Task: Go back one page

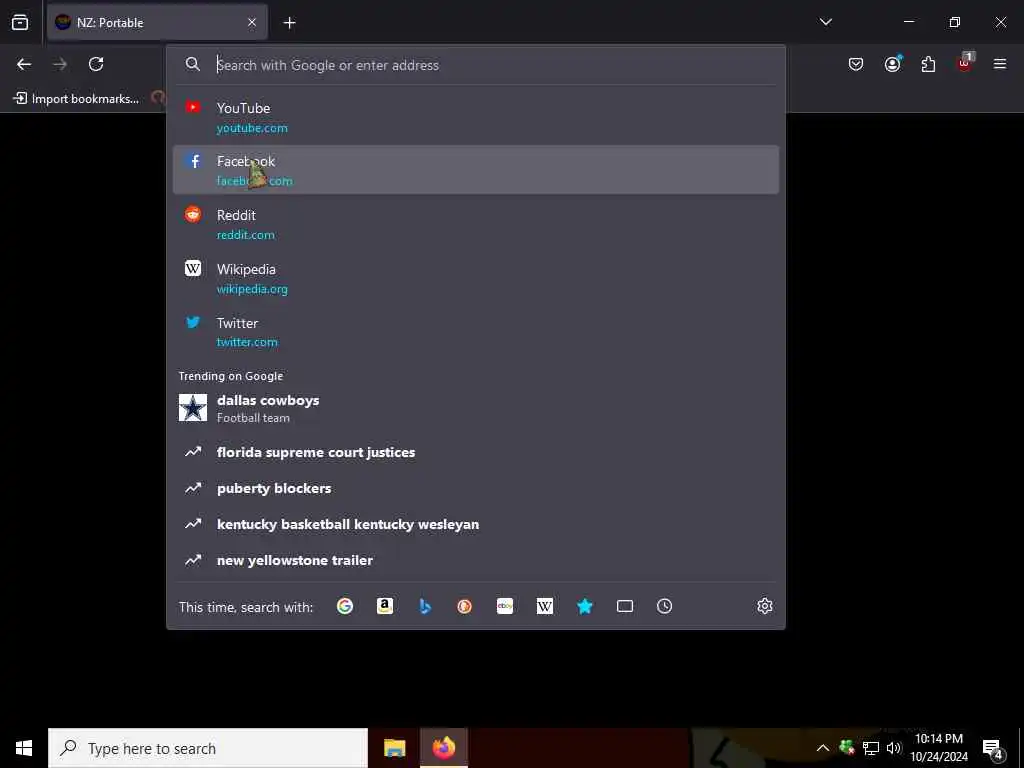Action: pos(24,64)
